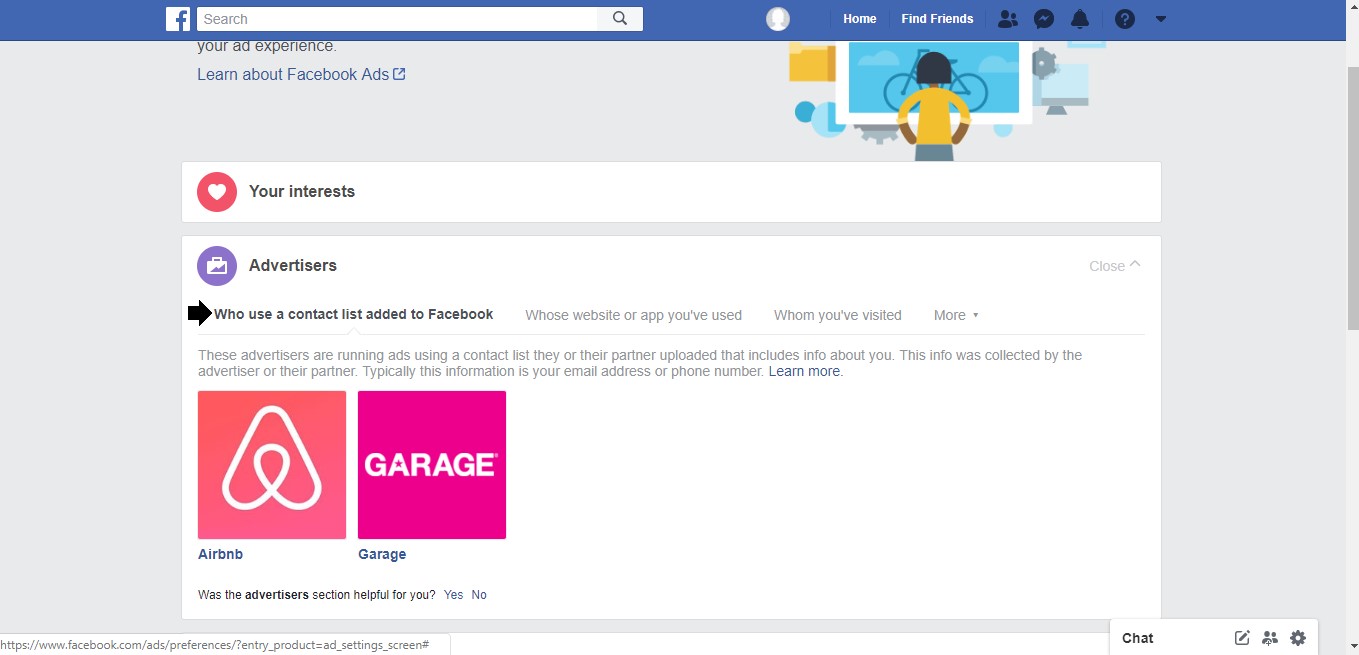Open Find Friends in top bar
The height and width of the screenshot is (655, 1359).
click(x=937, y=19)
